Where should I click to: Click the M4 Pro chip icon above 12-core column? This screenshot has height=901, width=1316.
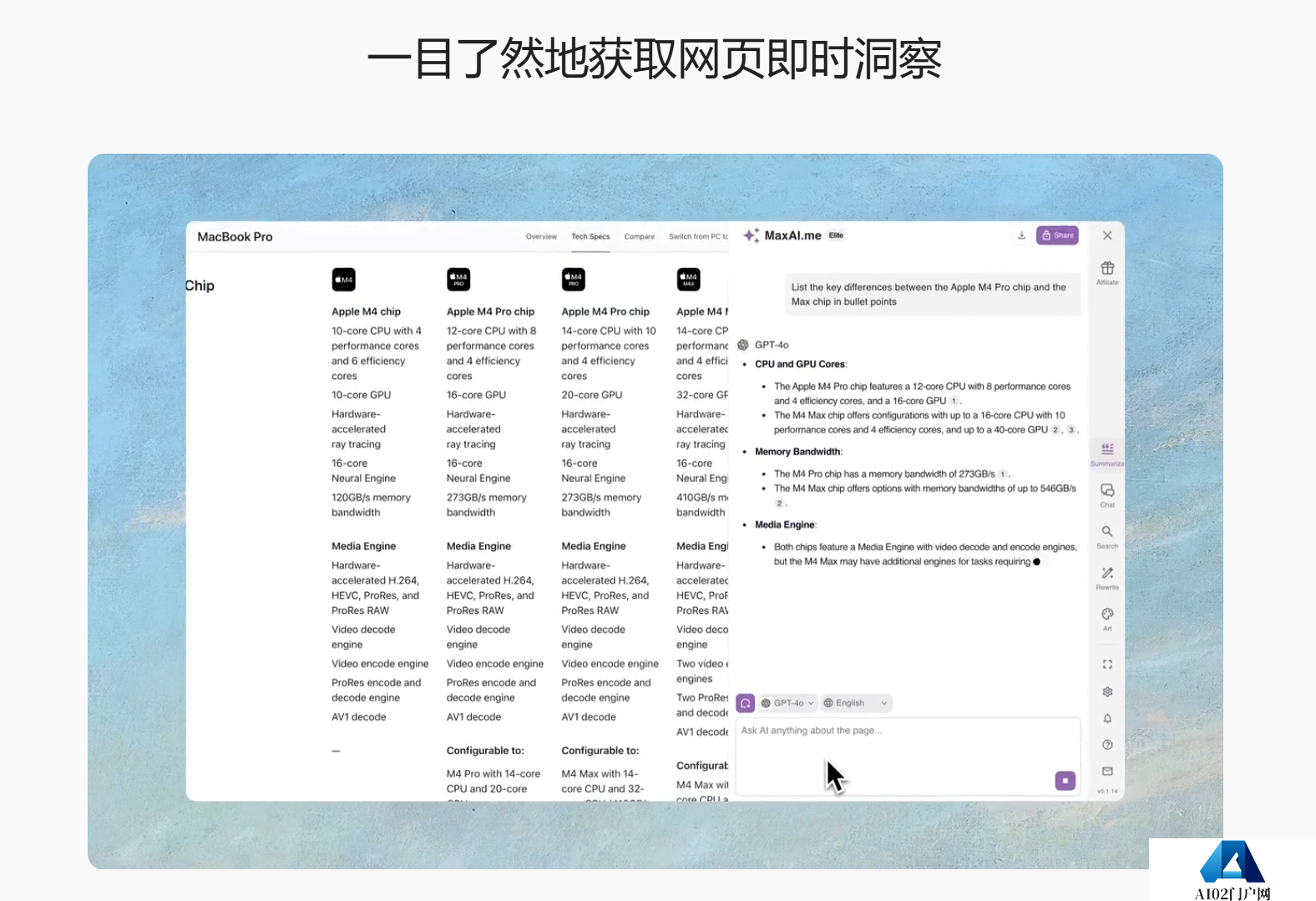458,280
